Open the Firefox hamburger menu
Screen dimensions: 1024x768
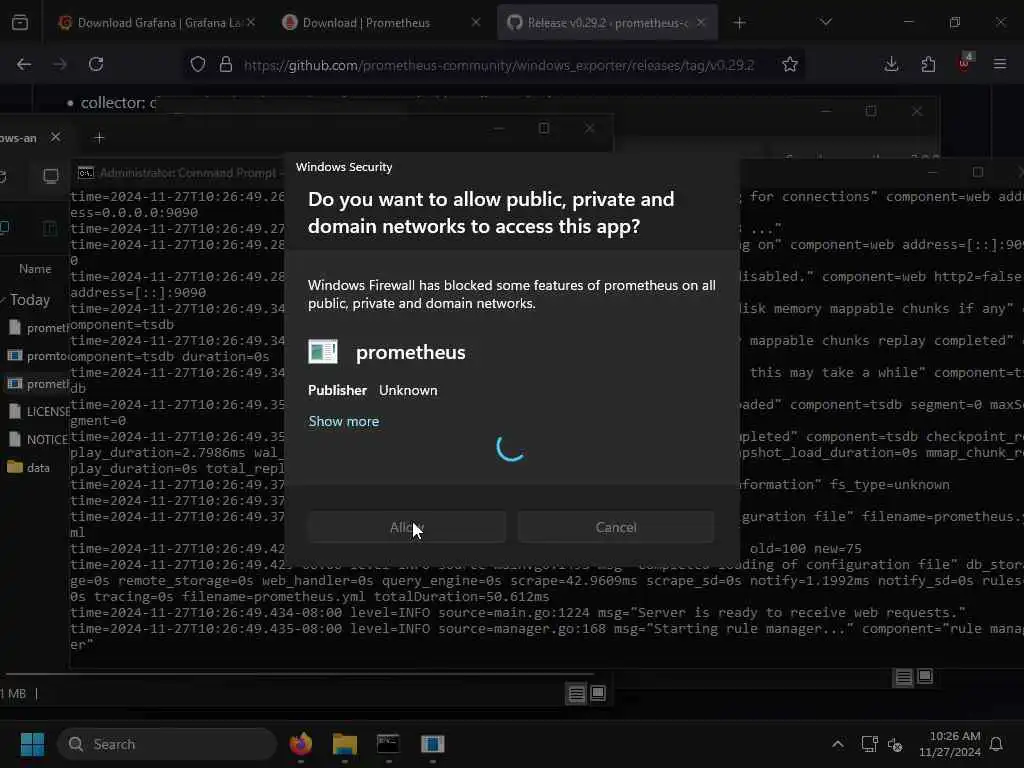pyautogui.click(x=1000, y=64)
